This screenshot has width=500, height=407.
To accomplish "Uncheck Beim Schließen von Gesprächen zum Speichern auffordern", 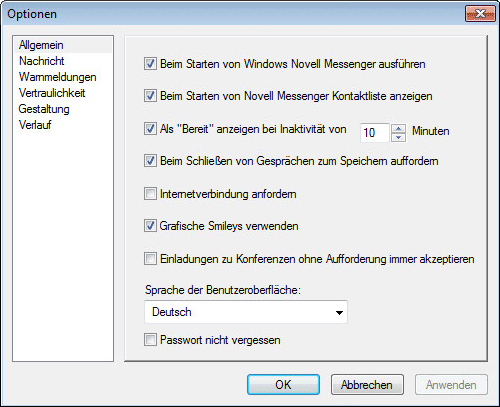I will click(150, 161).
